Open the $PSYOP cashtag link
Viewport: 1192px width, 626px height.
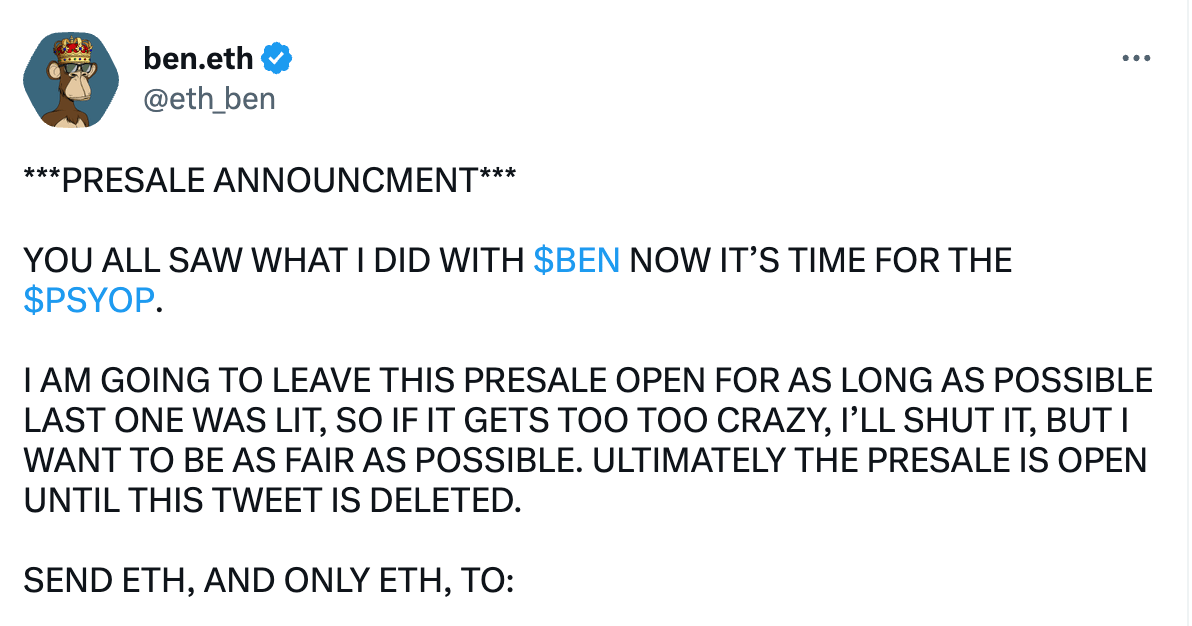pyautogui.click(x=89, y=300)
